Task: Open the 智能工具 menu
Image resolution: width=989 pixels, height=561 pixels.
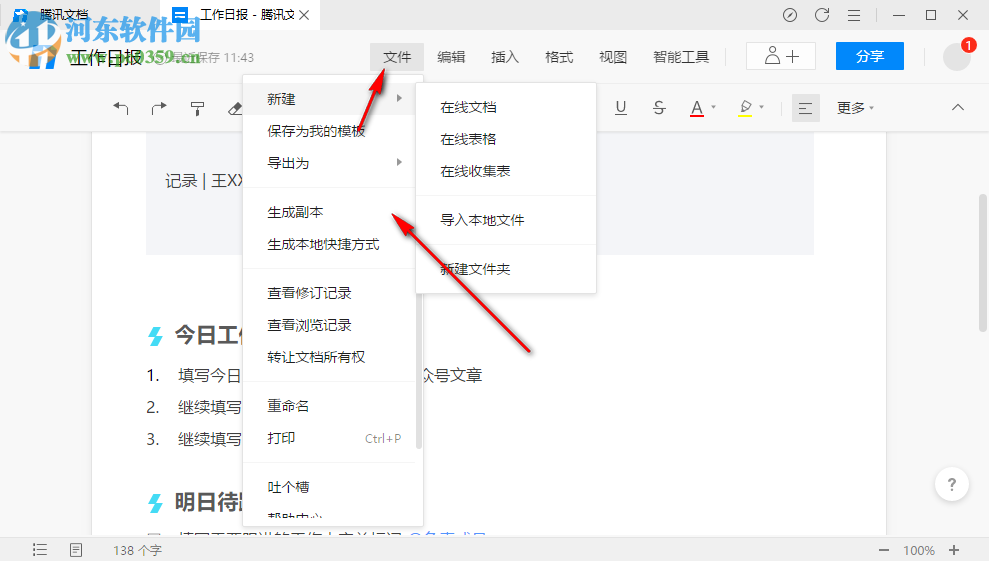Action: [681, 57]
